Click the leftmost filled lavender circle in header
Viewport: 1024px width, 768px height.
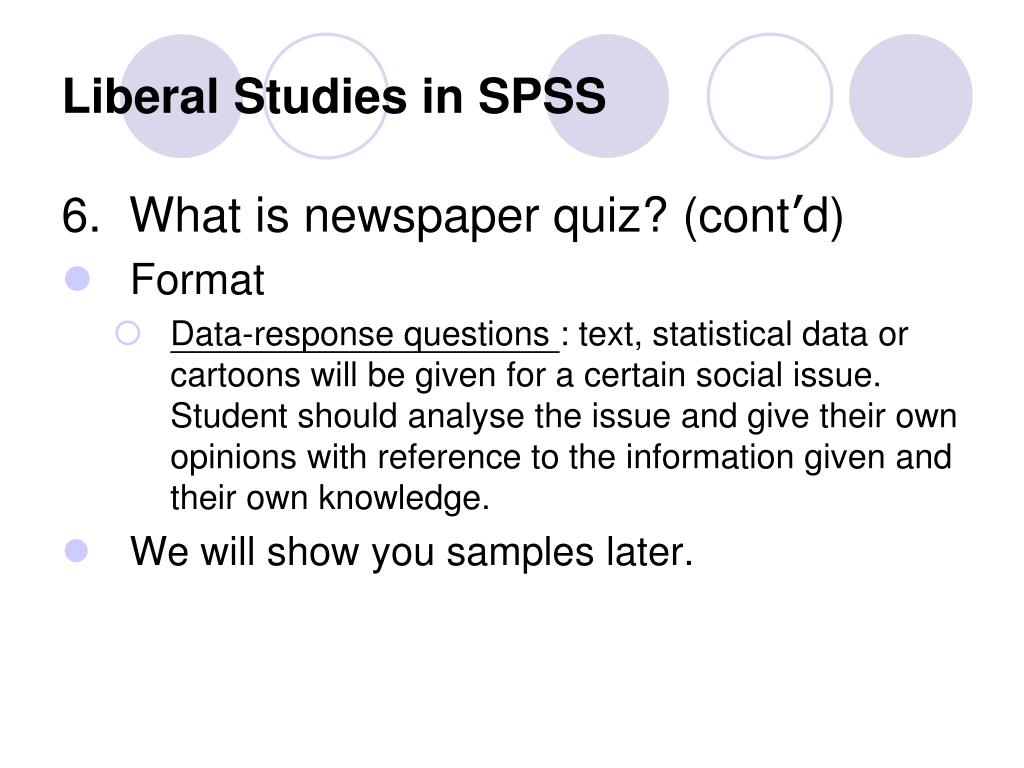(x=182, y=96)
